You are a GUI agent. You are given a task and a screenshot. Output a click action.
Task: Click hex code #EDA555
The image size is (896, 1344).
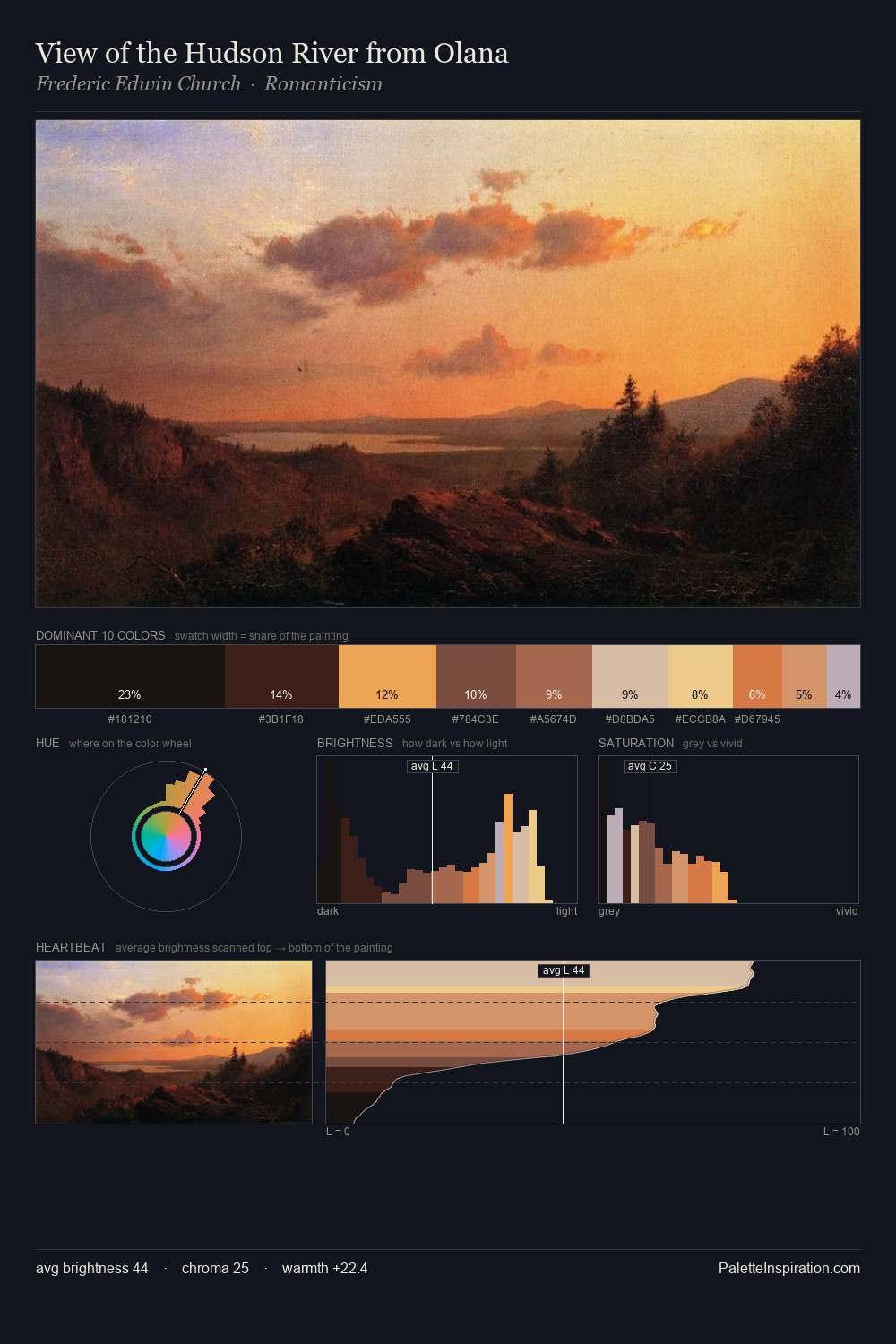click(387, 719)
